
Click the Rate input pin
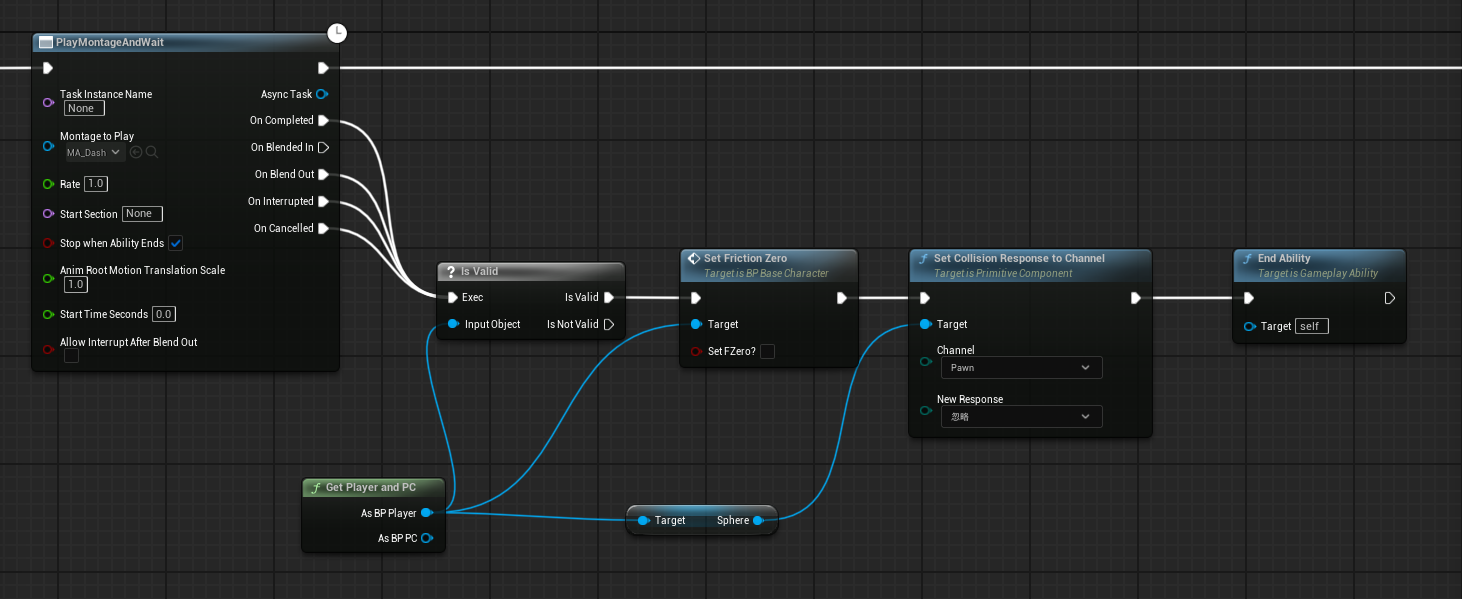[48, 184]
